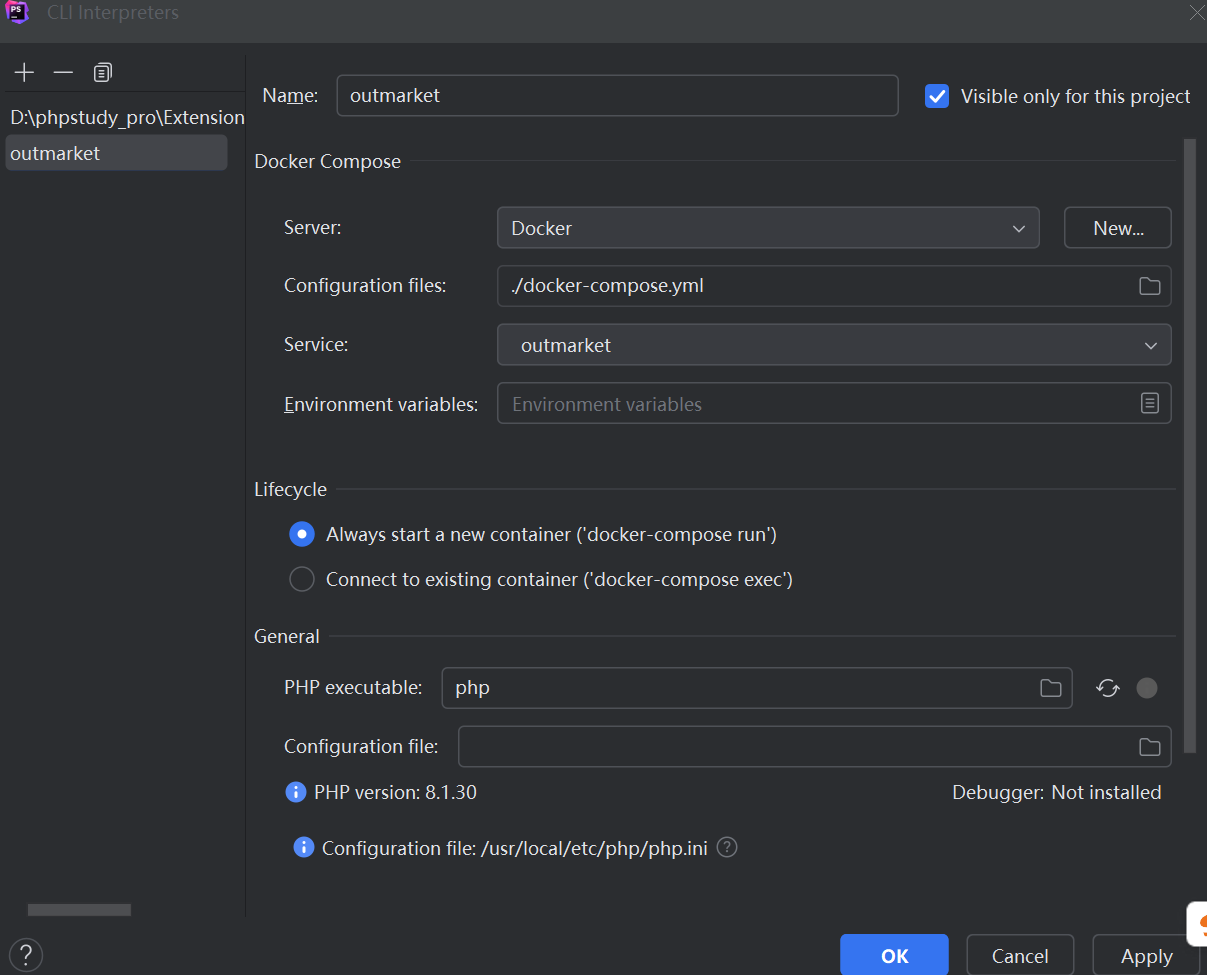The image size is (1207, 975).
Task: Open environment variables editor icon
Action: [x=1150, y=403]
